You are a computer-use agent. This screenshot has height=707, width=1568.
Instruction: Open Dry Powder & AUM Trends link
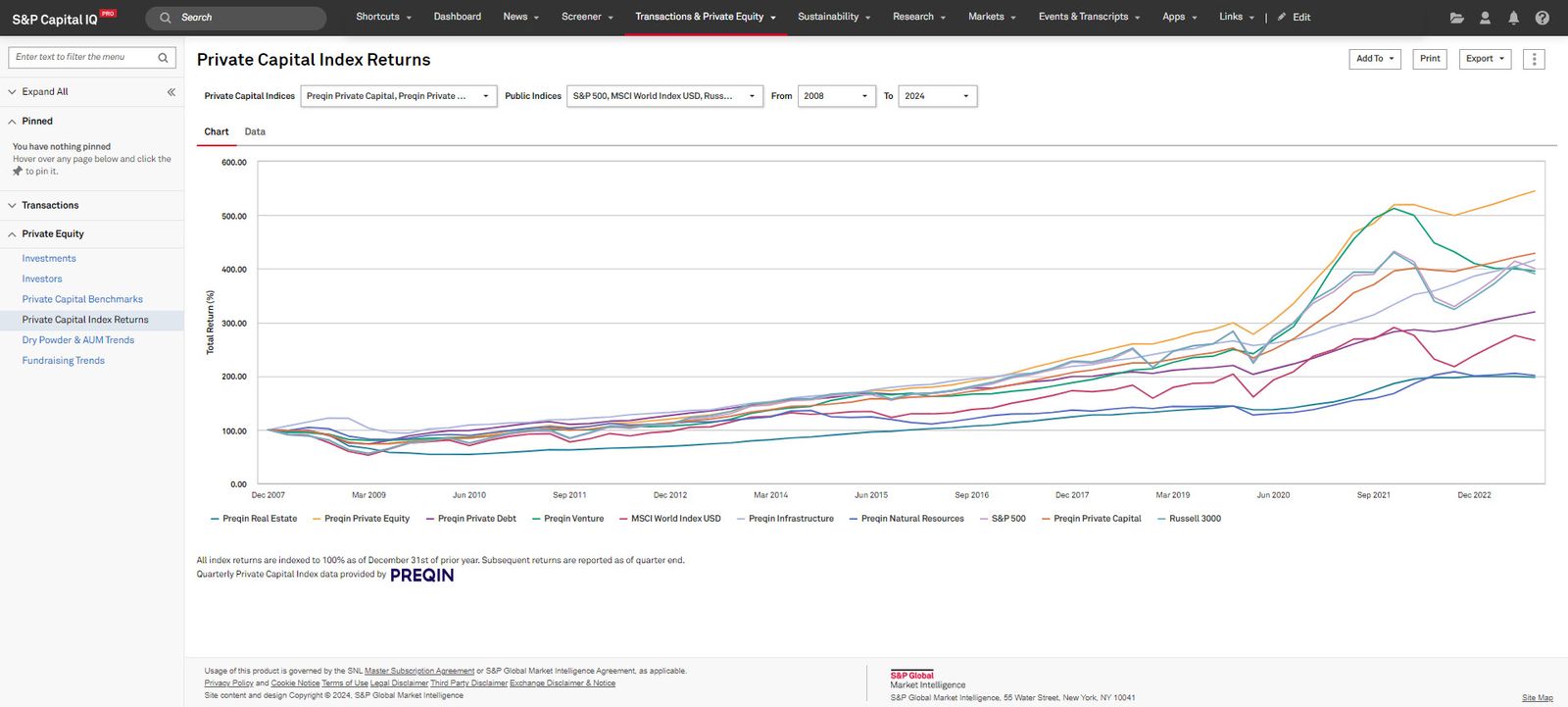point(78,340)
